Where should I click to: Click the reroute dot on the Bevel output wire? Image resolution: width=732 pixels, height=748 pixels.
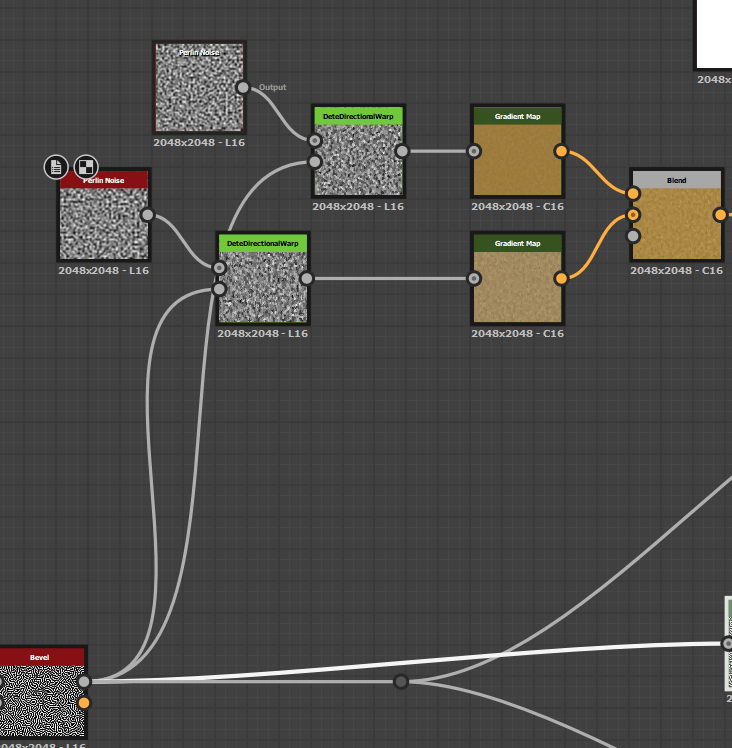pos(401,682)
